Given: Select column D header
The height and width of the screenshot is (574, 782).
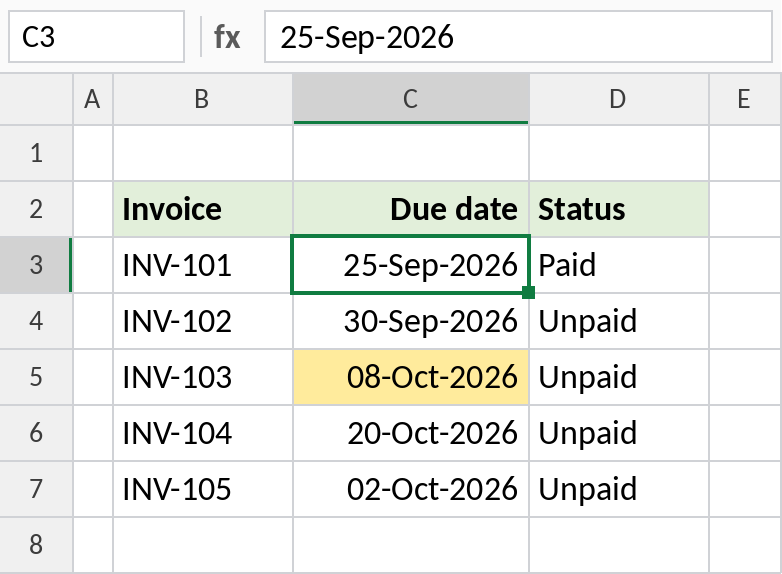Looking at the screenshot, I should tap(619, 99).
